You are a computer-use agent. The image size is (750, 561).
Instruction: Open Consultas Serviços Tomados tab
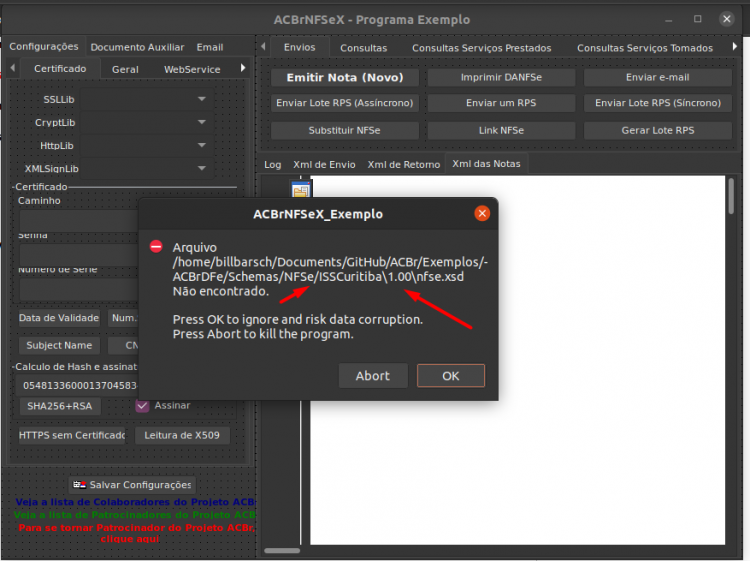[x=645, y=48]
